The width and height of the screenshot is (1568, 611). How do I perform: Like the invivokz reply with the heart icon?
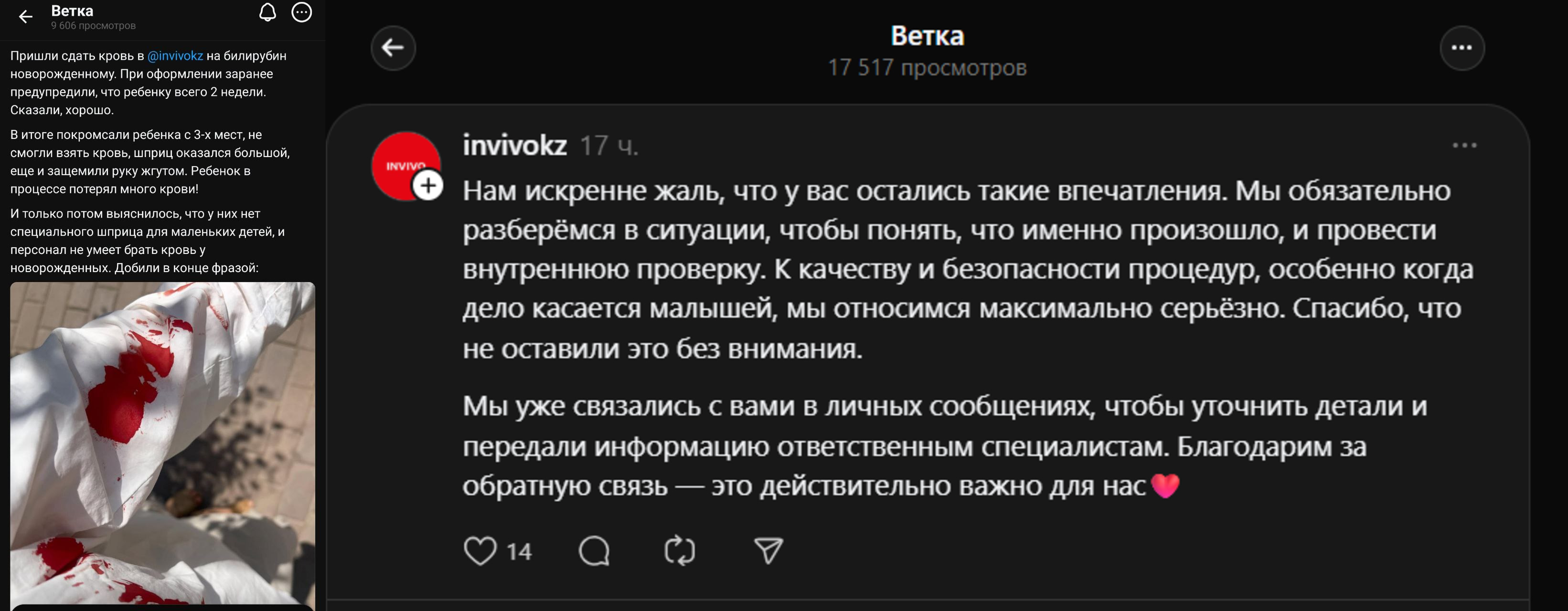[x=480, y=551]
